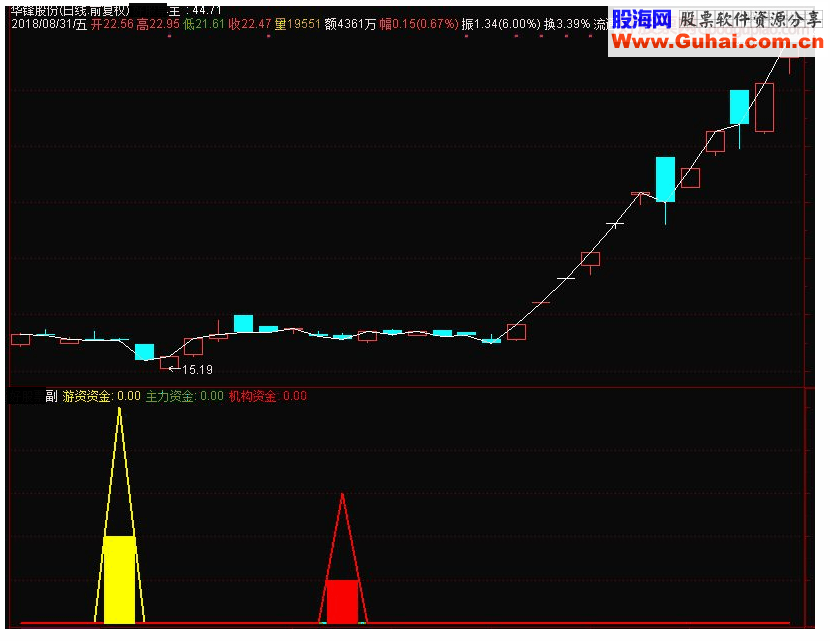Click the solid yellow bar in sub-chart

(120, 580)
